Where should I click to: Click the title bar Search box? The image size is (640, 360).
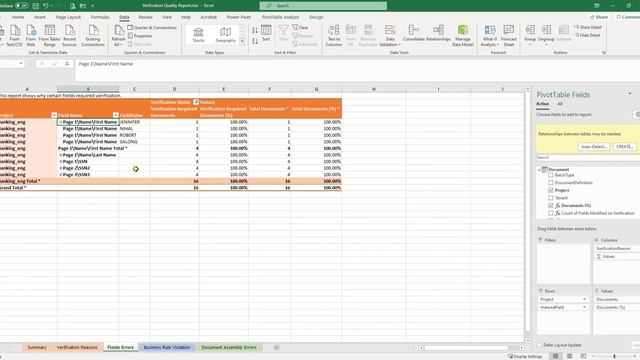pos(323,6)
